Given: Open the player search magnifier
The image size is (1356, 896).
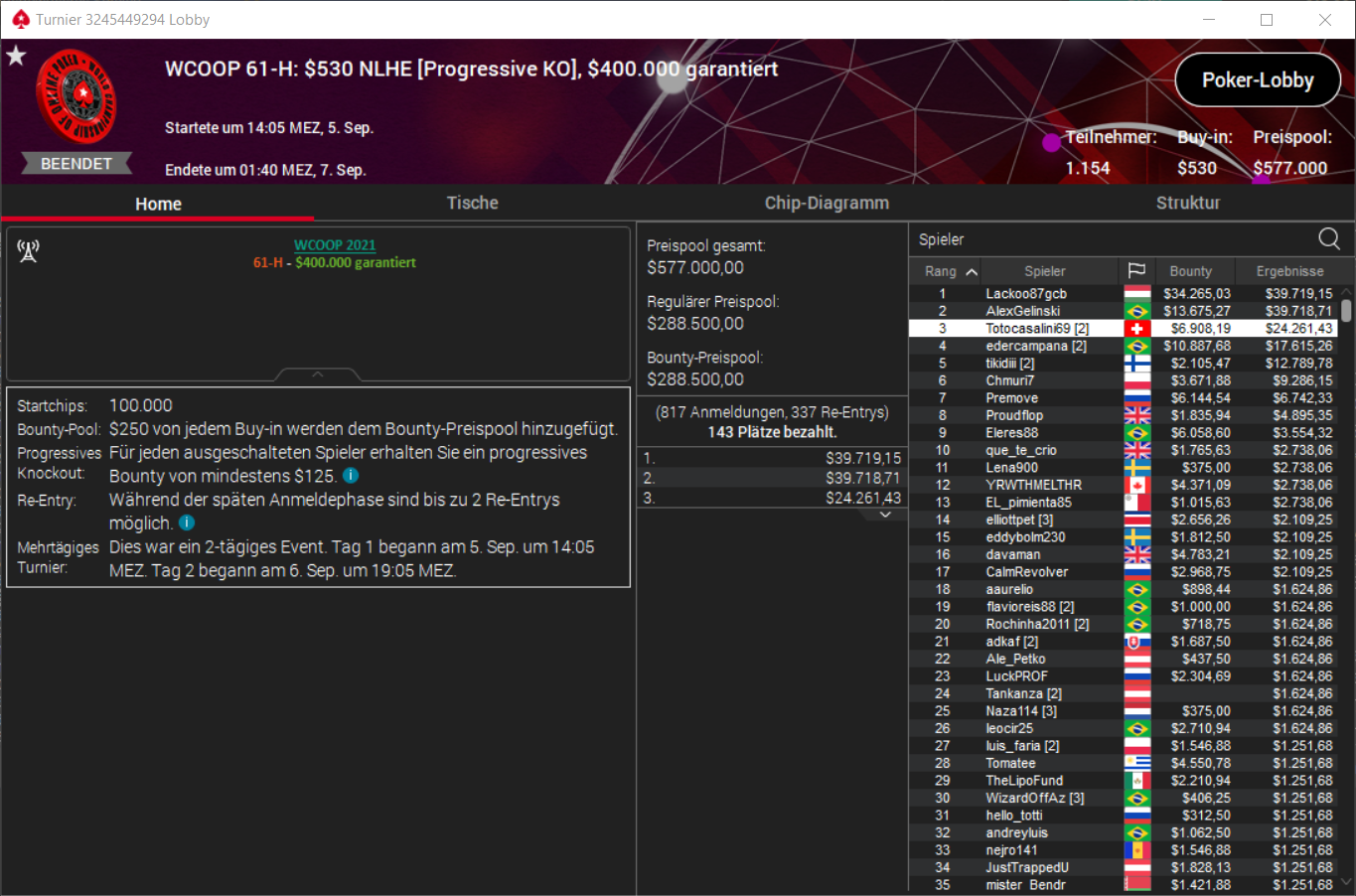Looking at the screenshot, I should pyautogui.click(x=1328, y=238).
